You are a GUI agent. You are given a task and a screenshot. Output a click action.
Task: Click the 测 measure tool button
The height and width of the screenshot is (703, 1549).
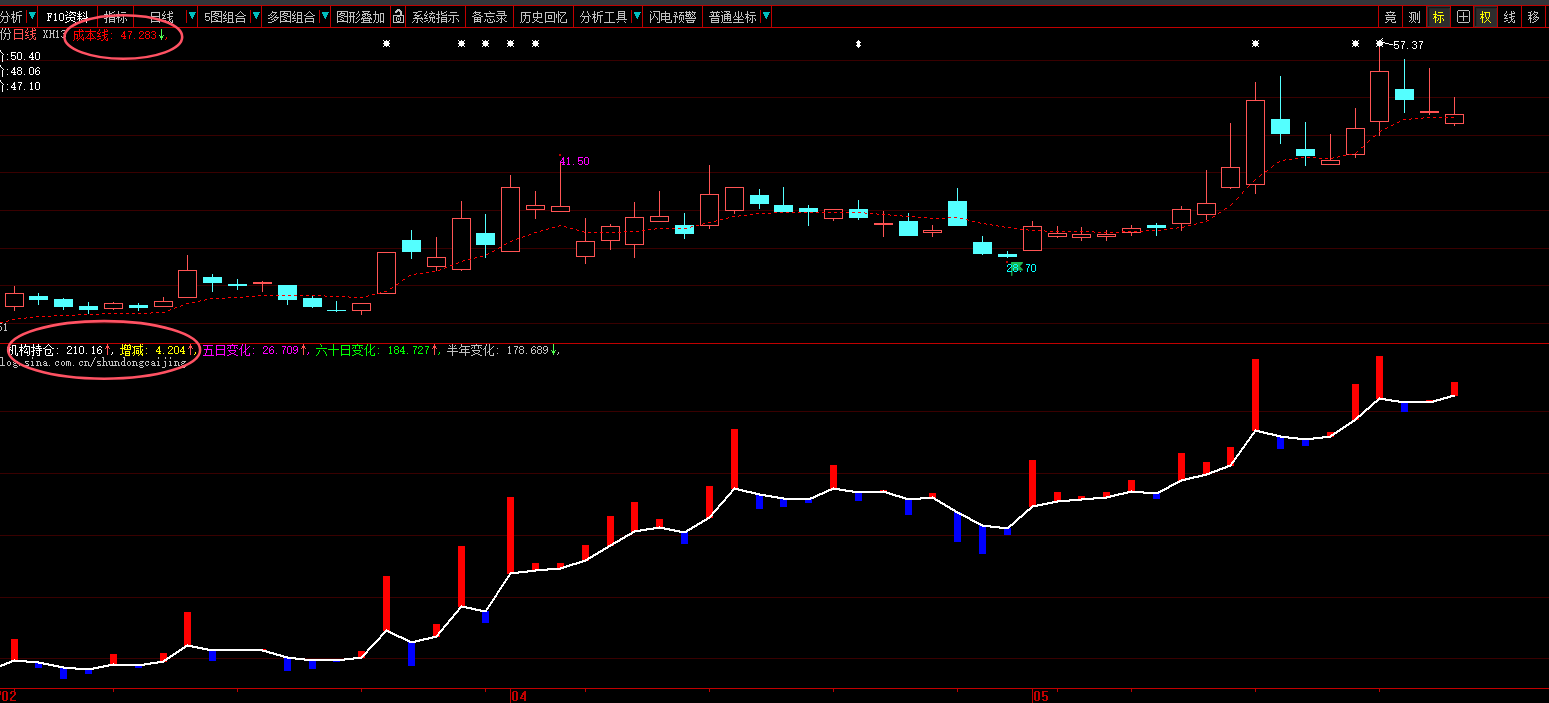1414,17
